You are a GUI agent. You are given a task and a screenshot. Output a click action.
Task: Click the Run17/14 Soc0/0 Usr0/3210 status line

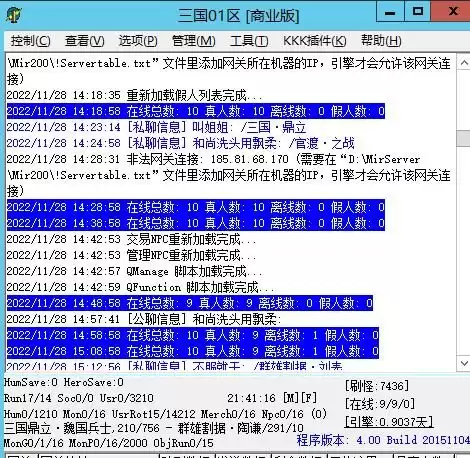click(x=79, y=398)
